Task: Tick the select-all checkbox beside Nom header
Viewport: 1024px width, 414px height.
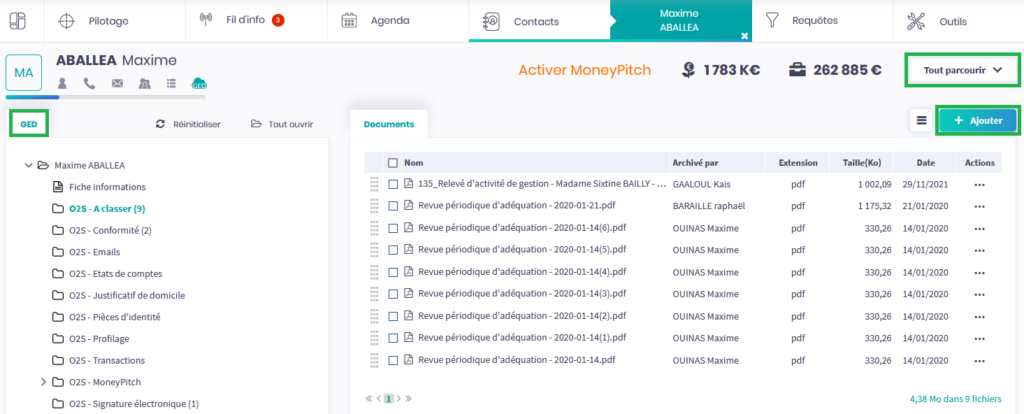Action: 393,163
